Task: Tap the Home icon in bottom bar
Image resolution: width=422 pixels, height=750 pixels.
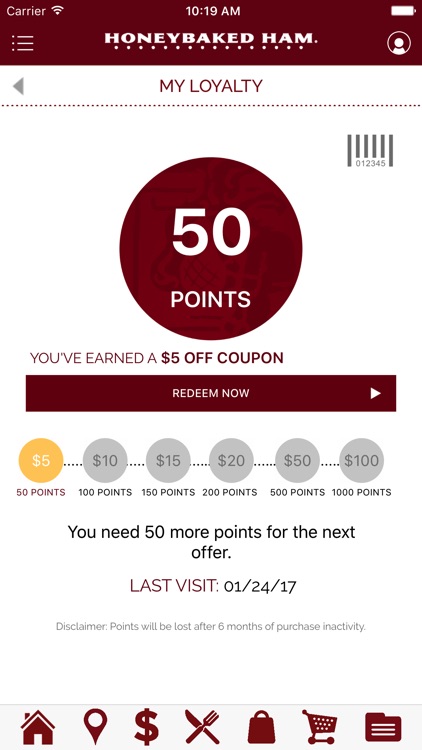Action: [38, 727]
